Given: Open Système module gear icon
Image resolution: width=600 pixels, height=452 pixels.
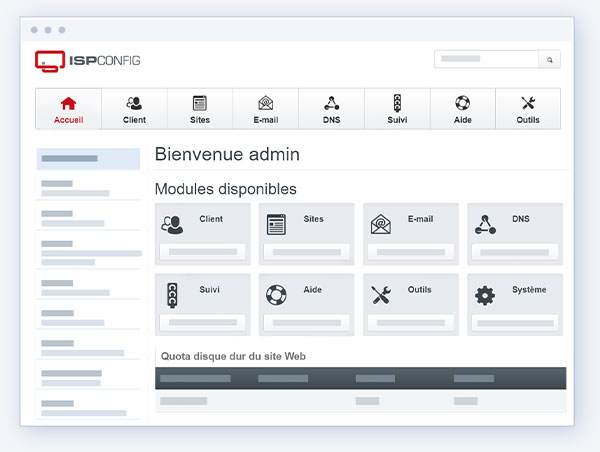Looking at the screenshot, I should coord(485,295).
